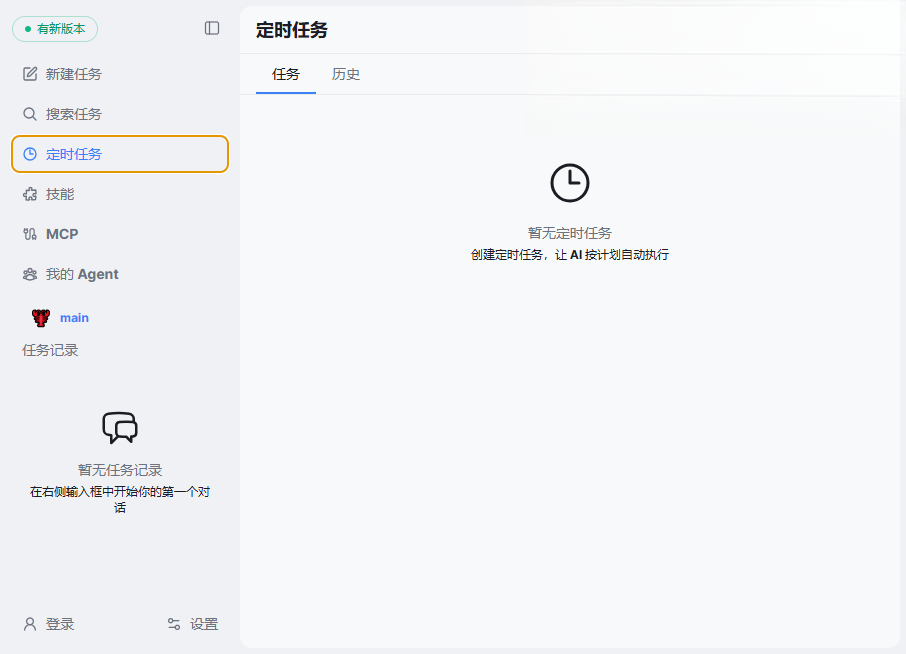Click the 设置 sliders icon
Screen dimensions: 906x654
[174, 624]
